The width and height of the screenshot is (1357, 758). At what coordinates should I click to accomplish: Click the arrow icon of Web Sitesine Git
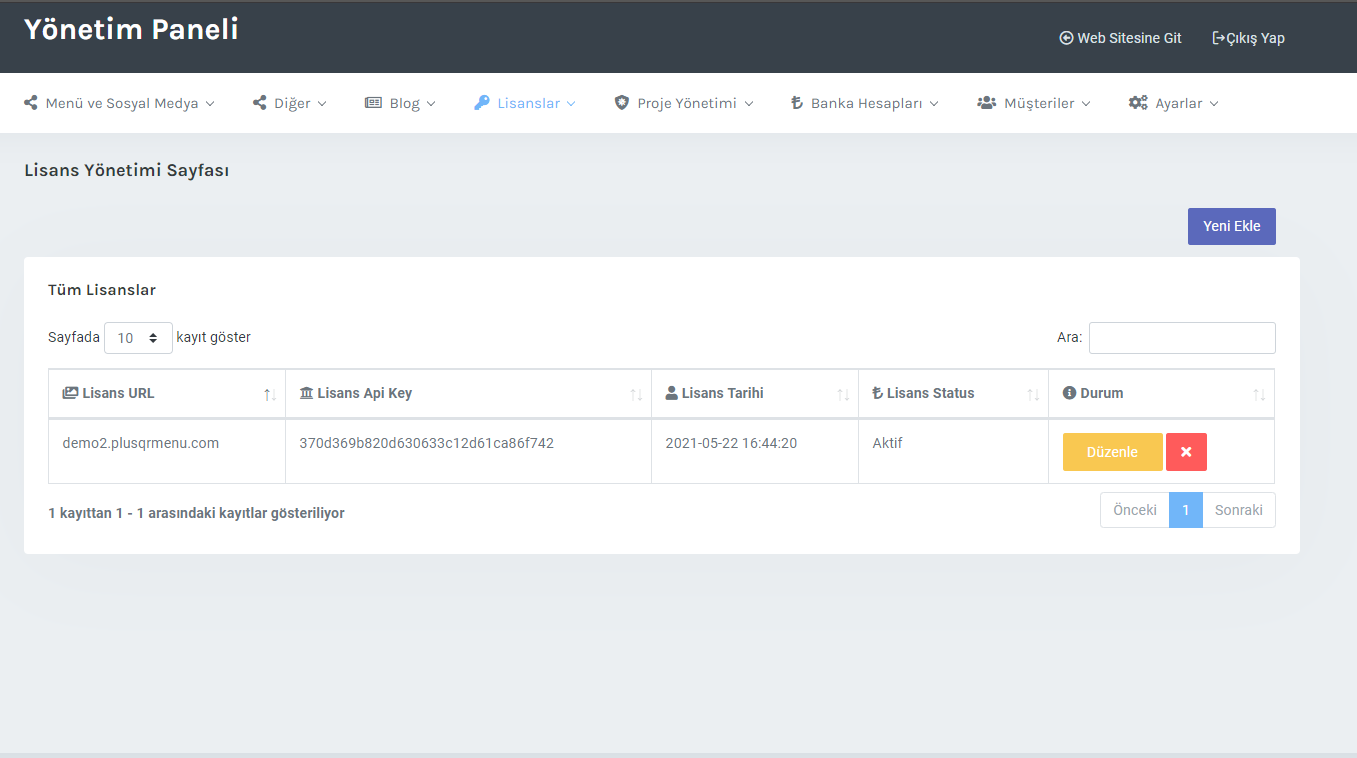tap(1066, 38)
